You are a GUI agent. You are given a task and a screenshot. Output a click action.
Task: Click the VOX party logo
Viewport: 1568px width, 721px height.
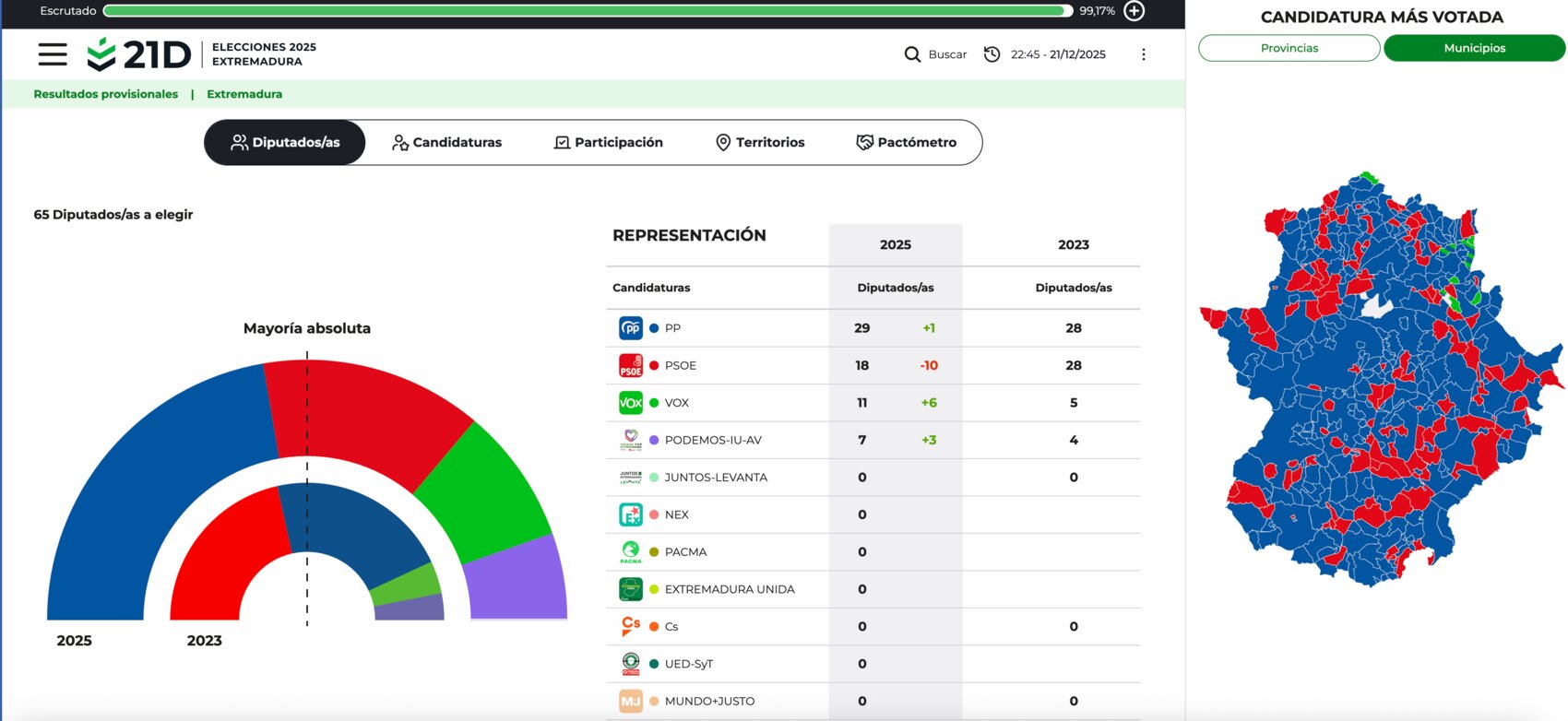(631, 403)
